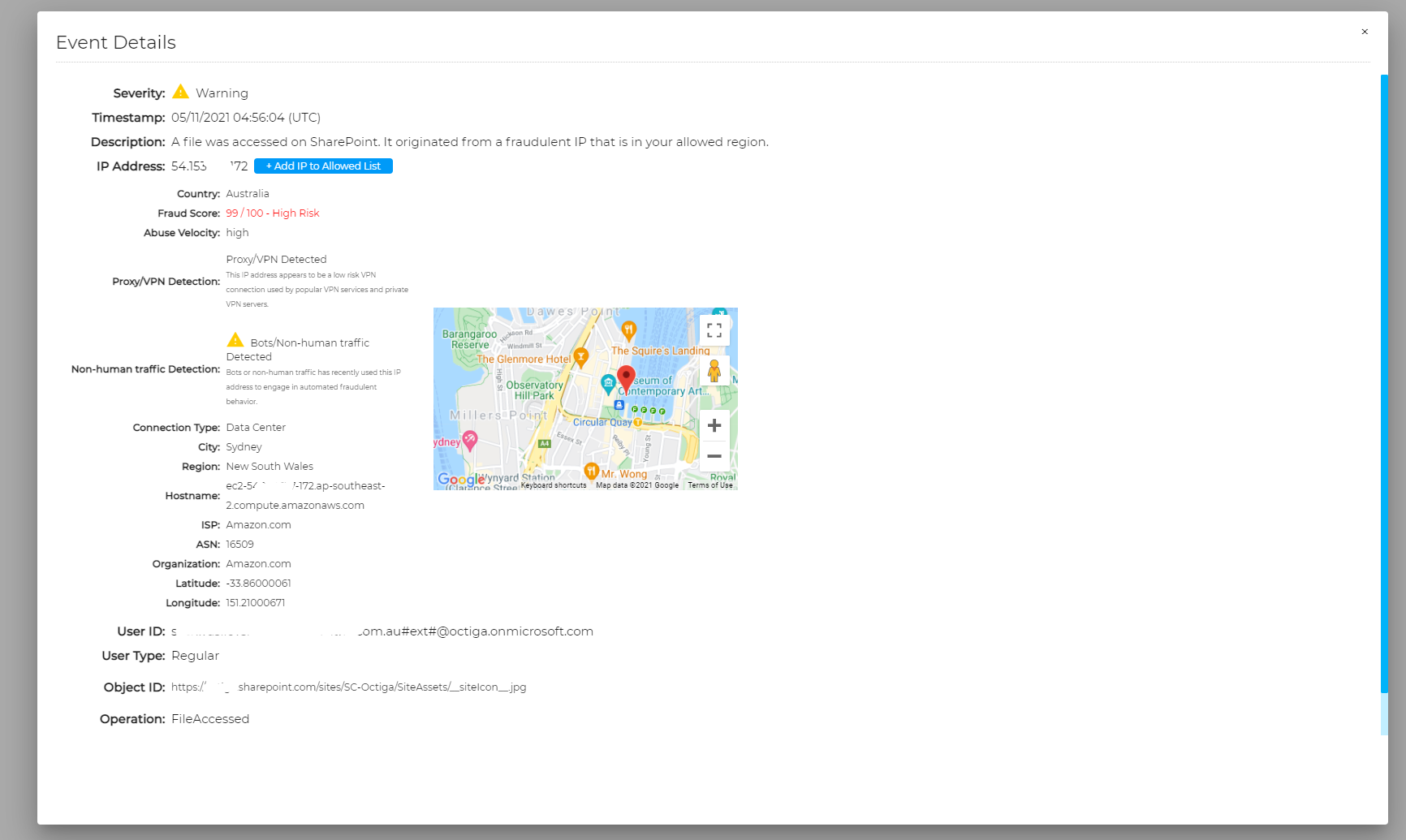
Task: Close the Event Details dialog
Action: pyautogui.click(x=1365, y=32)
